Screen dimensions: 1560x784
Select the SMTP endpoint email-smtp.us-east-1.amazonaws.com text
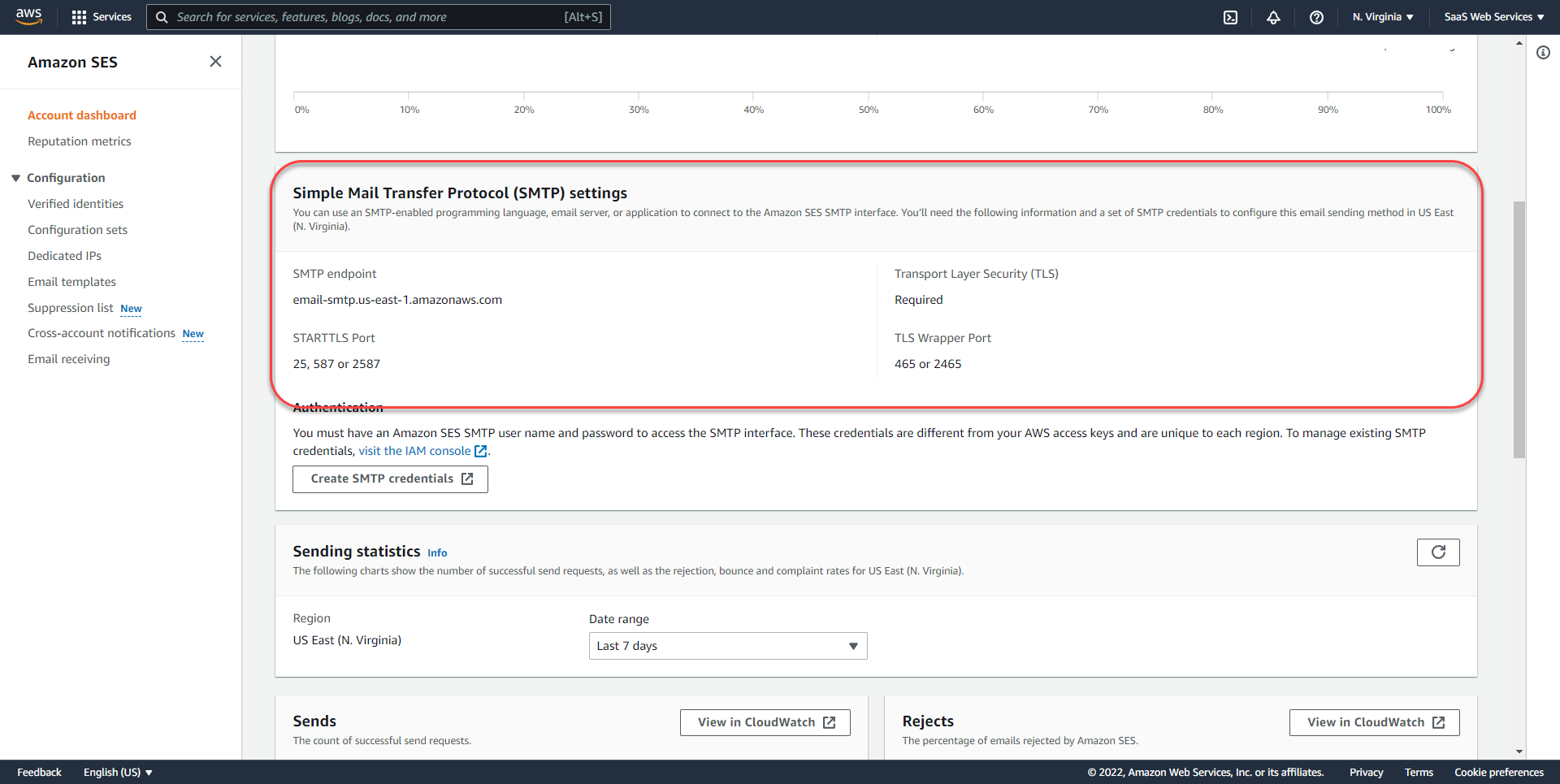(397, 300)
